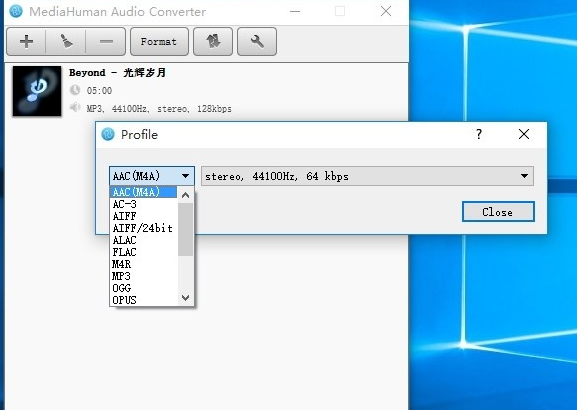Start conversion with the arrows icon
Screen dimensions: 577x410
tap(213, 41)
